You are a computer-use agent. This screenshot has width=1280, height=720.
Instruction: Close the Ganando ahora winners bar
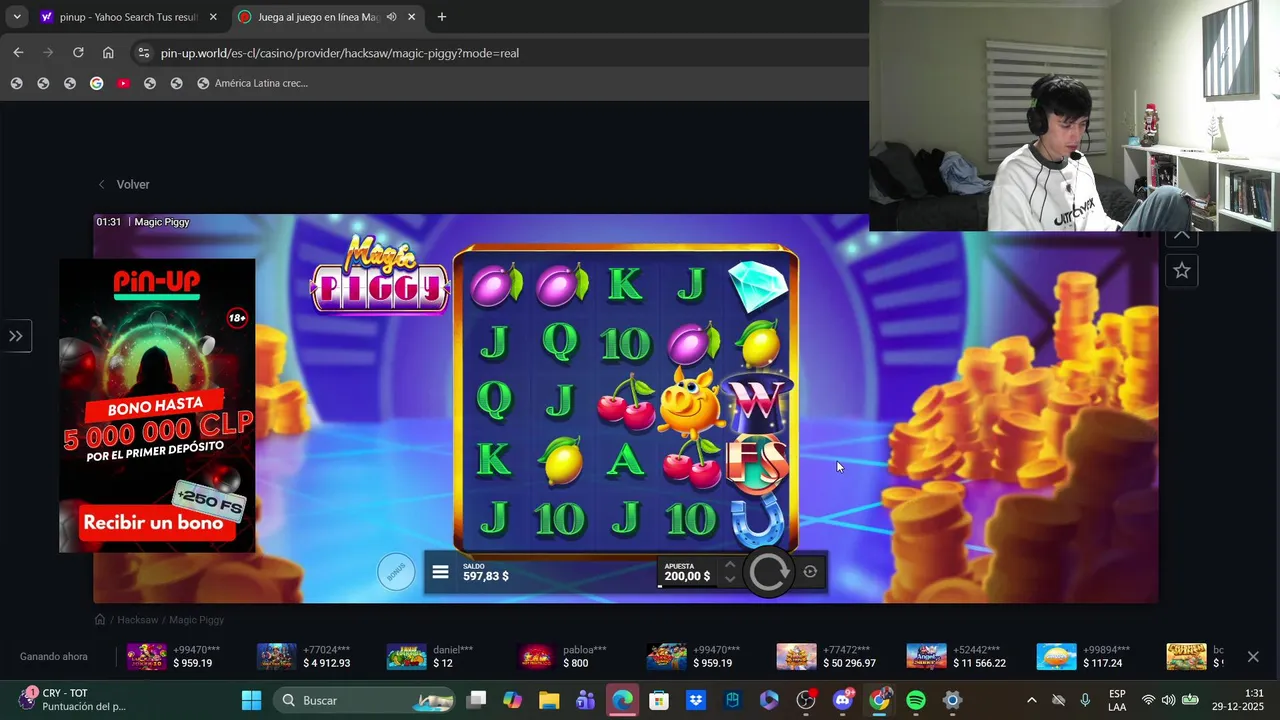[x=1253, y=656]
